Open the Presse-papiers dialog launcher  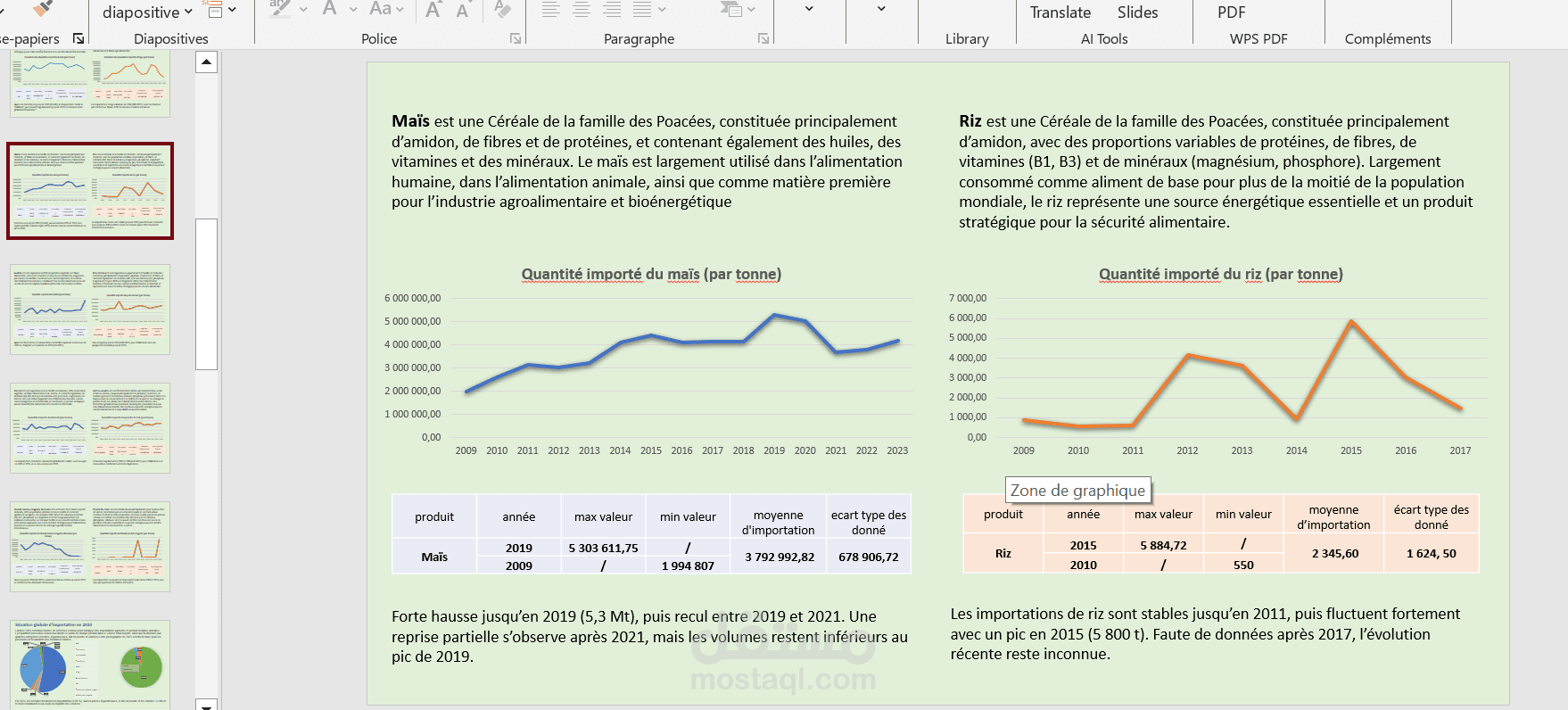coord(78,38)
